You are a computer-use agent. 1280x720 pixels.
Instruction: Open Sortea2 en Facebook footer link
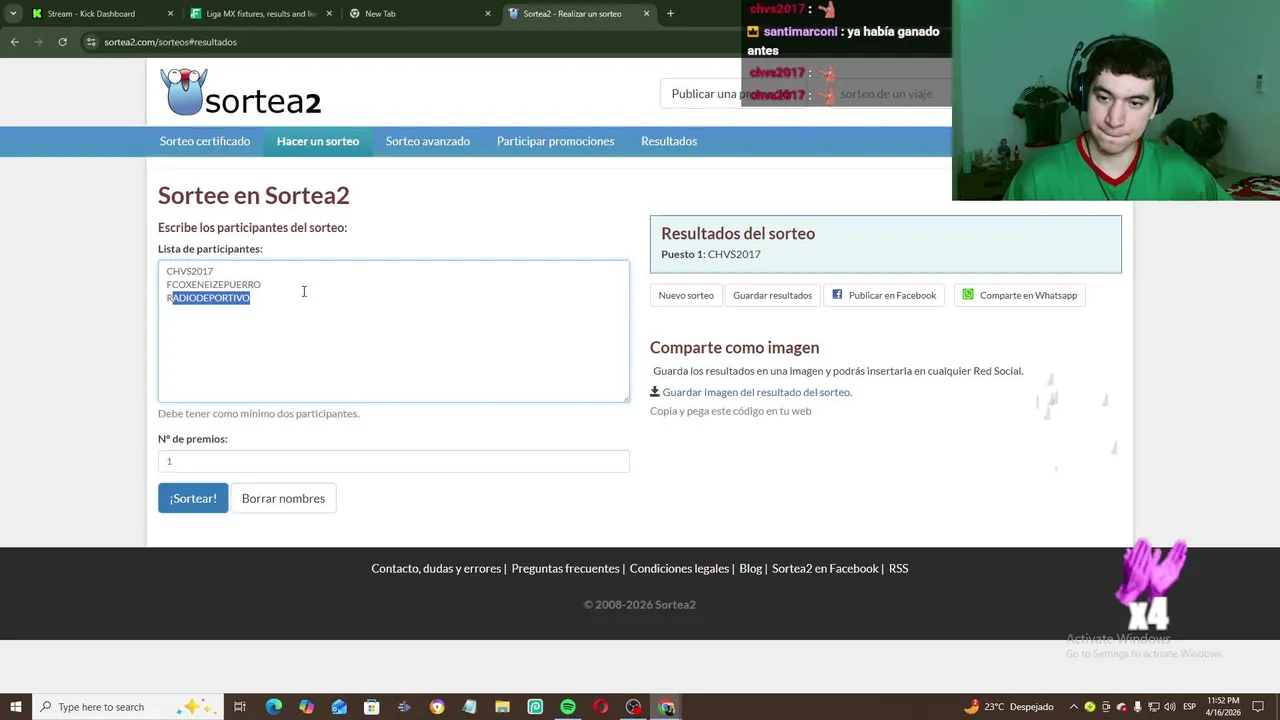click(x=825, y=568)
